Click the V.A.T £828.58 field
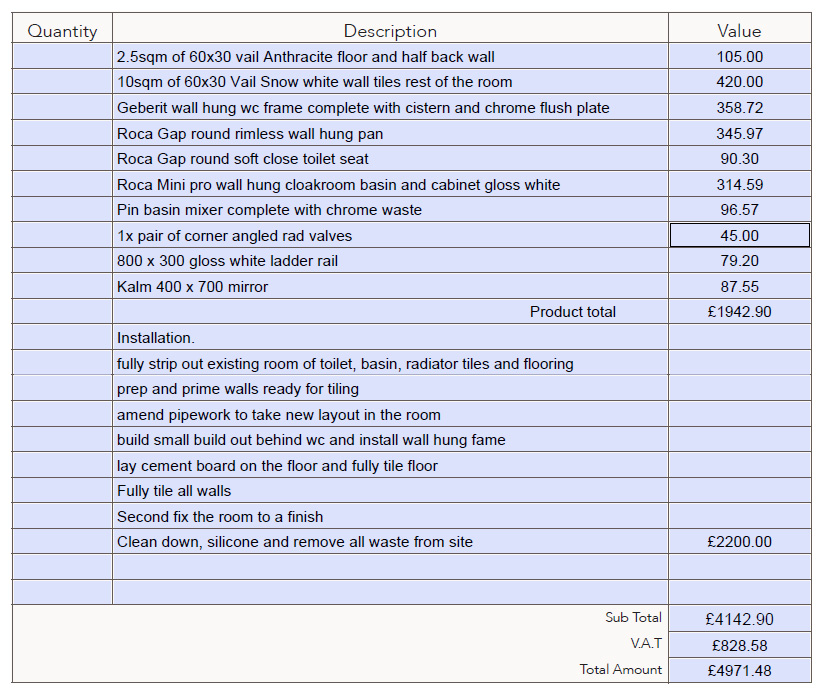The width and height of the screenshot is (827, 696). point(739,645)
